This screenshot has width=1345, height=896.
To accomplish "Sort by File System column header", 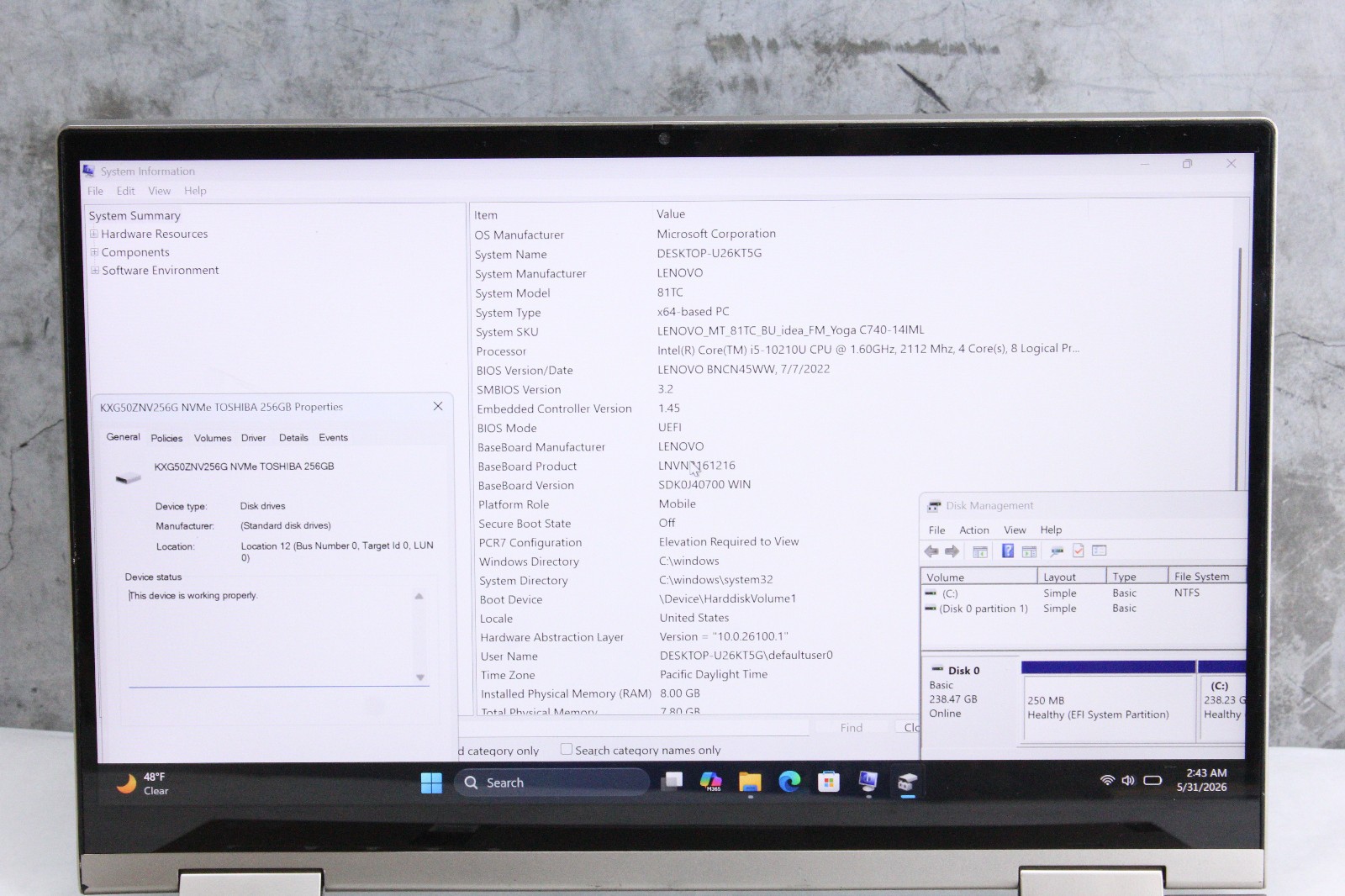I will [x=1206, y=577].
